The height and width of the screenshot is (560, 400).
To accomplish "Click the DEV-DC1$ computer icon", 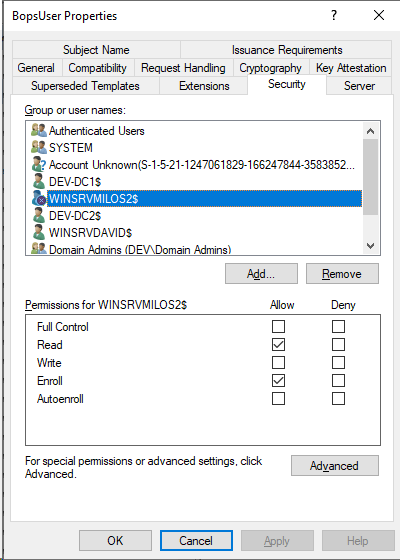I will (x=39, y=181).
